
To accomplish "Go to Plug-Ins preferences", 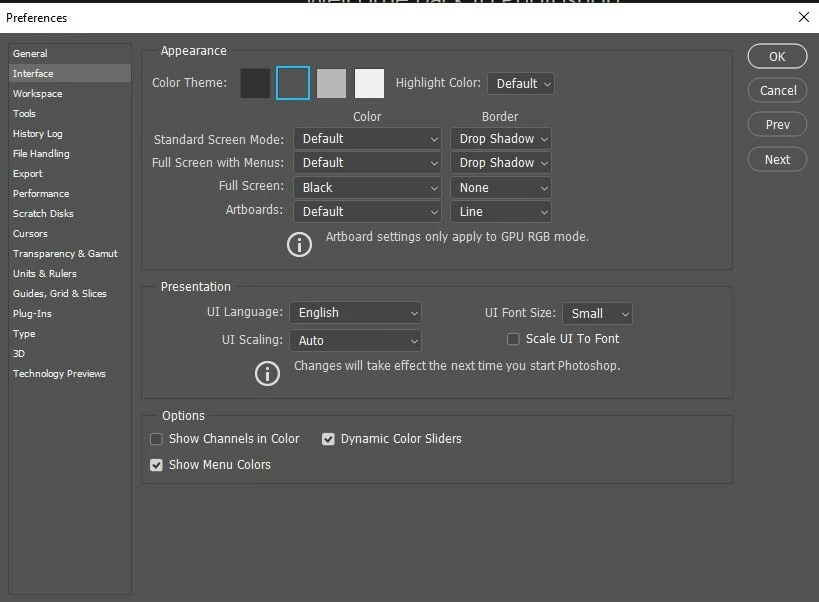I will tap(69, 314).
